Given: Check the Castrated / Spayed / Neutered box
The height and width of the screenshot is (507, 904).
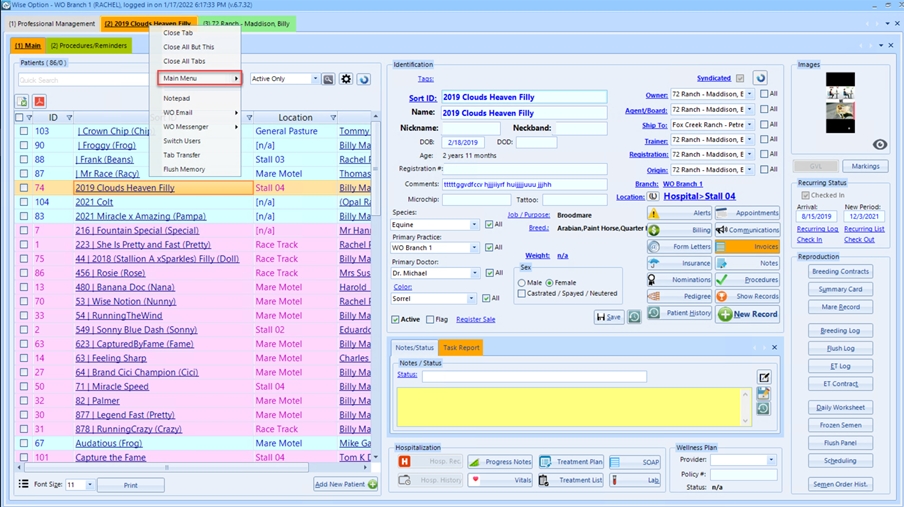Looking at the screenshot, I should 523,294.
